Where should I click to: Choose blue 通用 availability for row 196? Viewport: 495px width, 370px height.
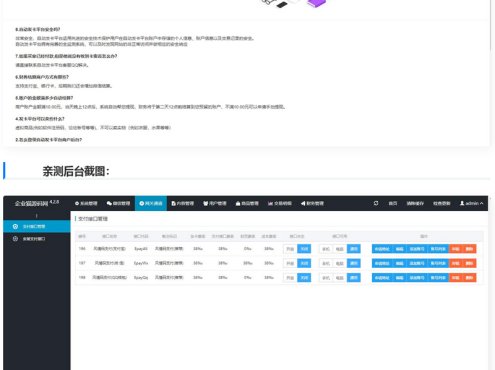(x=354, y=249)
